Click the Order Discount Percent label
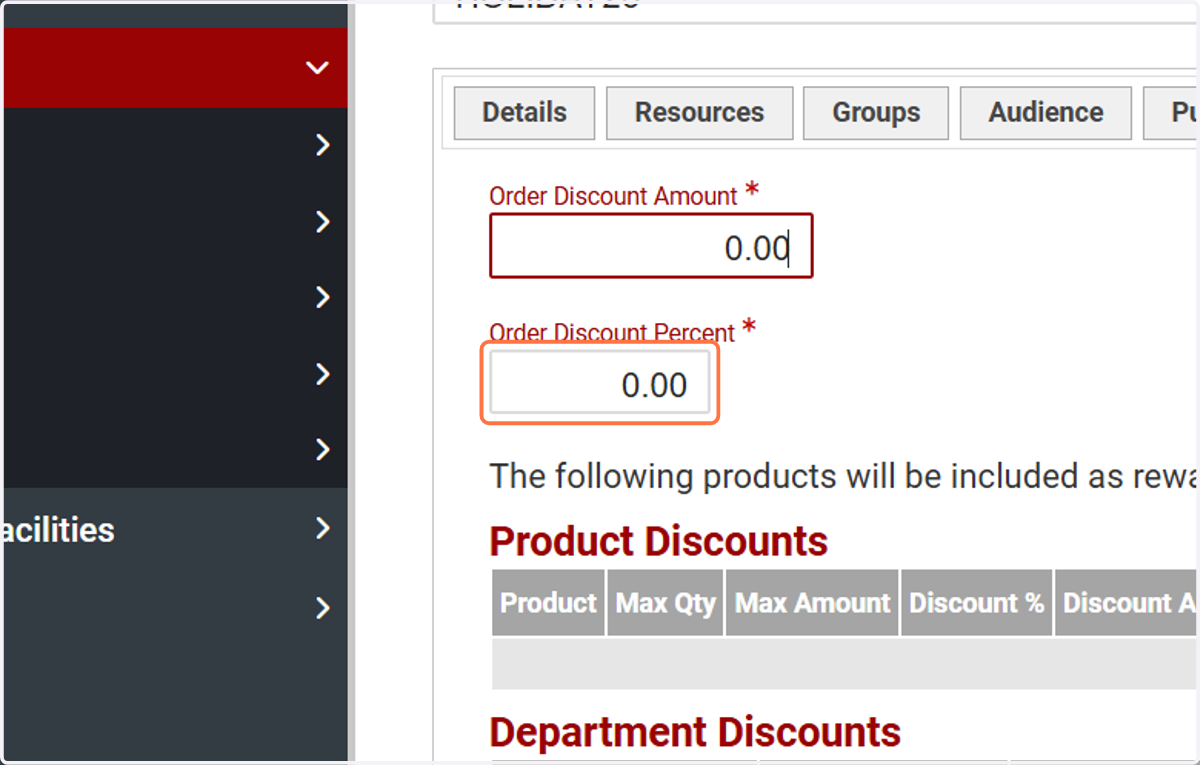This screenshot has width=1200, height=765. click(612, 332)
